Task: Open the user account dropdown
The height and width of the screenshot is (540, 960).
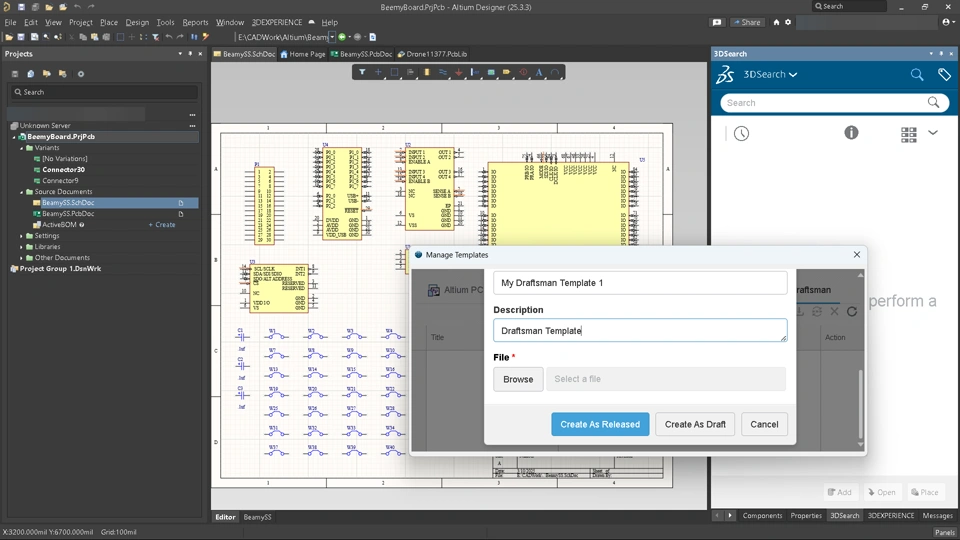Action: coord(948,22)
